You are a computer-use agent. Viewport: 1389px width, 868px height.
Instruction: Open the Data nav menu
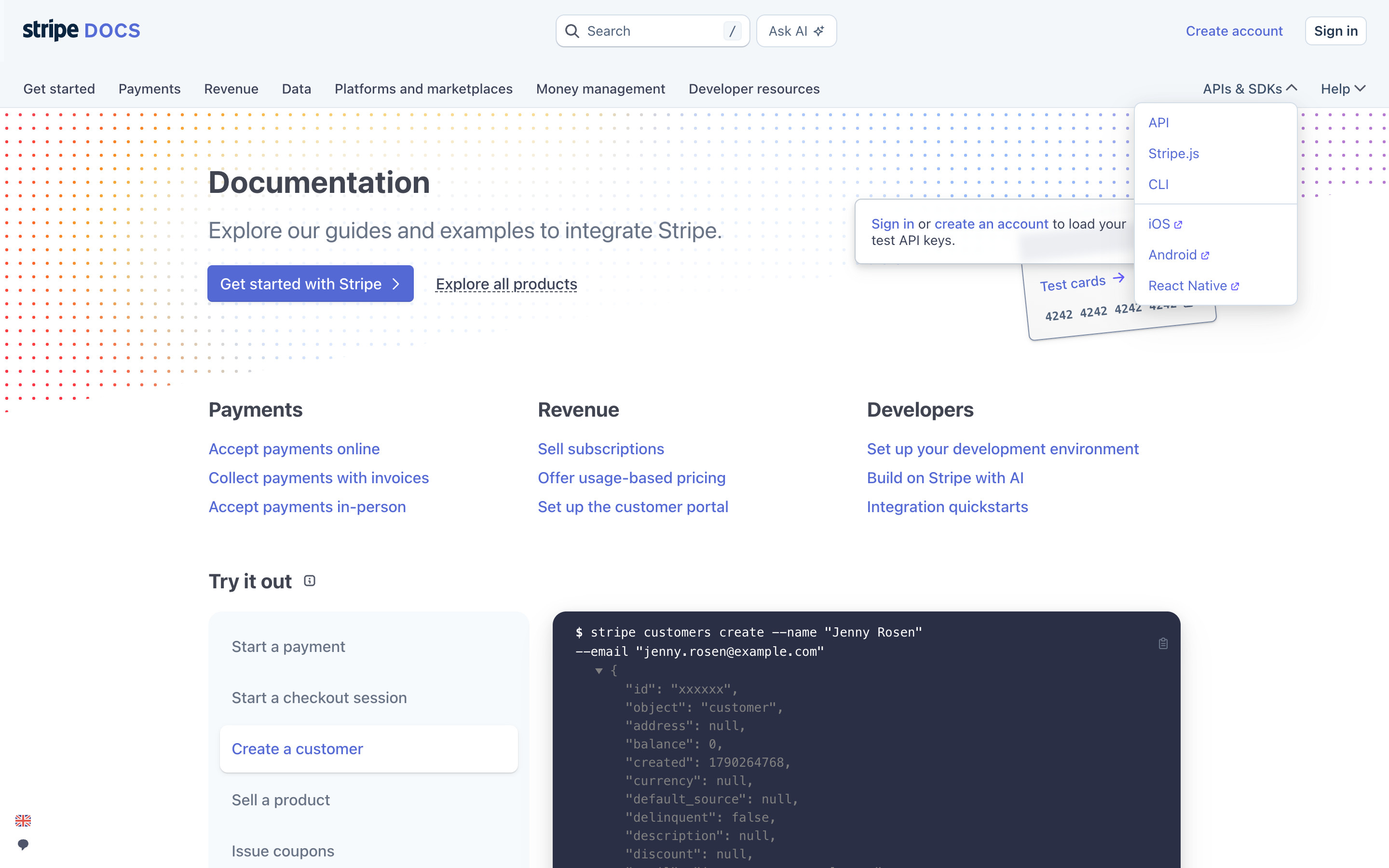click(296, 89)
